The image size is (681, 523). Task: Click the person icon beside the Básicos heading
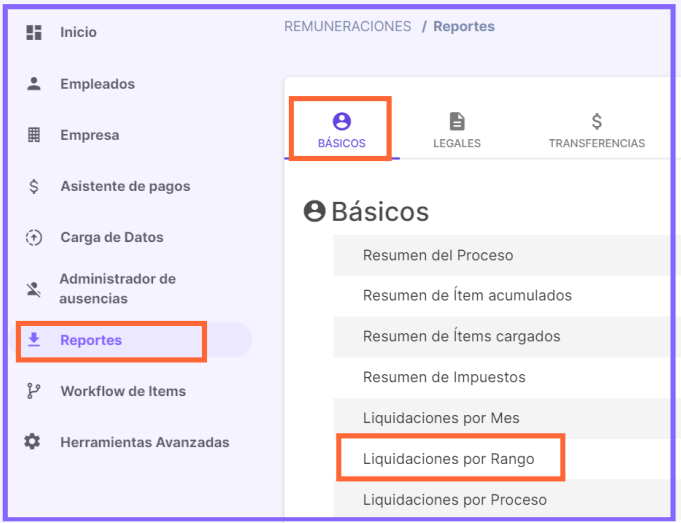314,212
